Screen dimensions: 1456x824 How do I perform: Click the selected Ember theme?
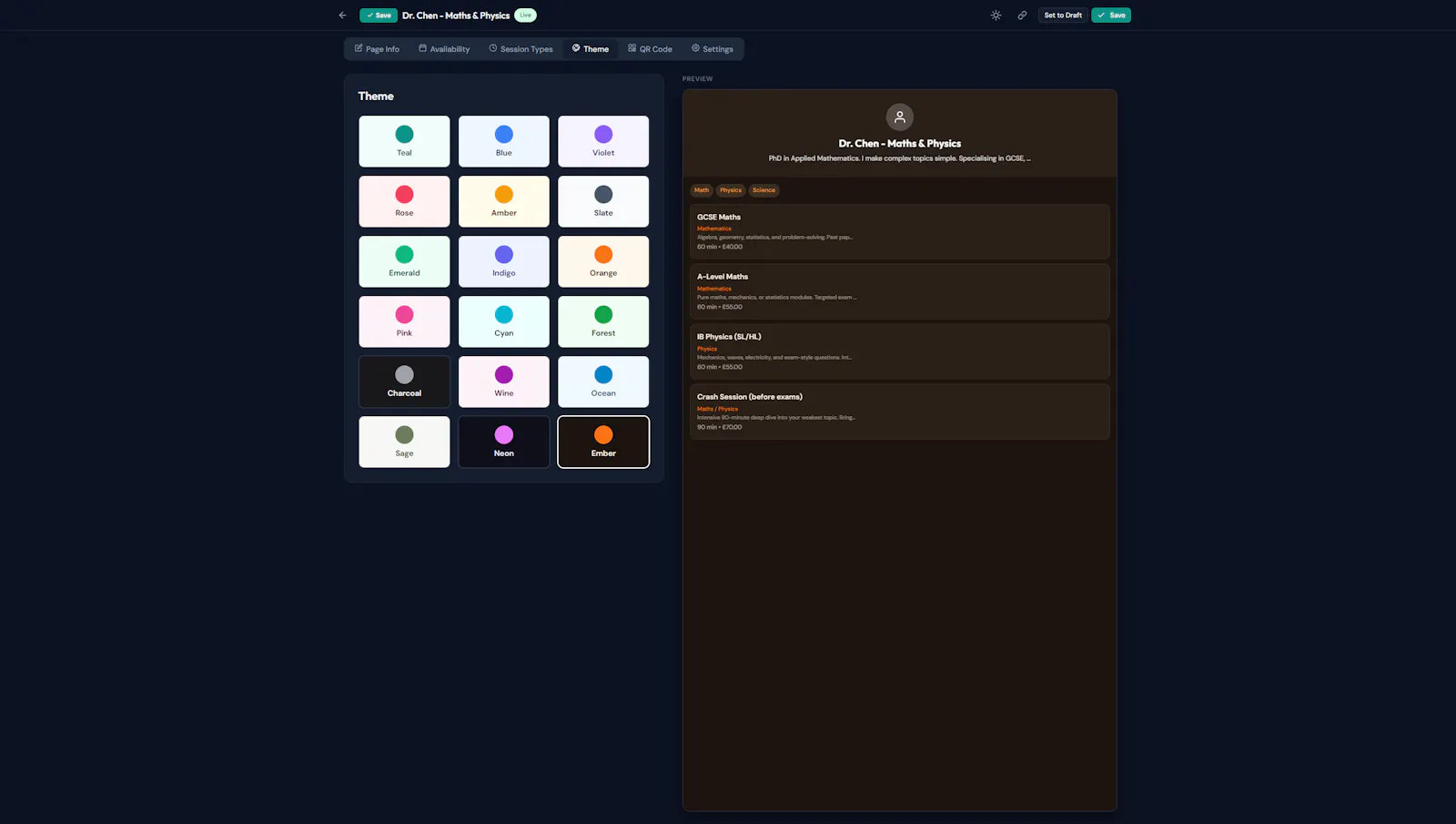pos(603,442)
